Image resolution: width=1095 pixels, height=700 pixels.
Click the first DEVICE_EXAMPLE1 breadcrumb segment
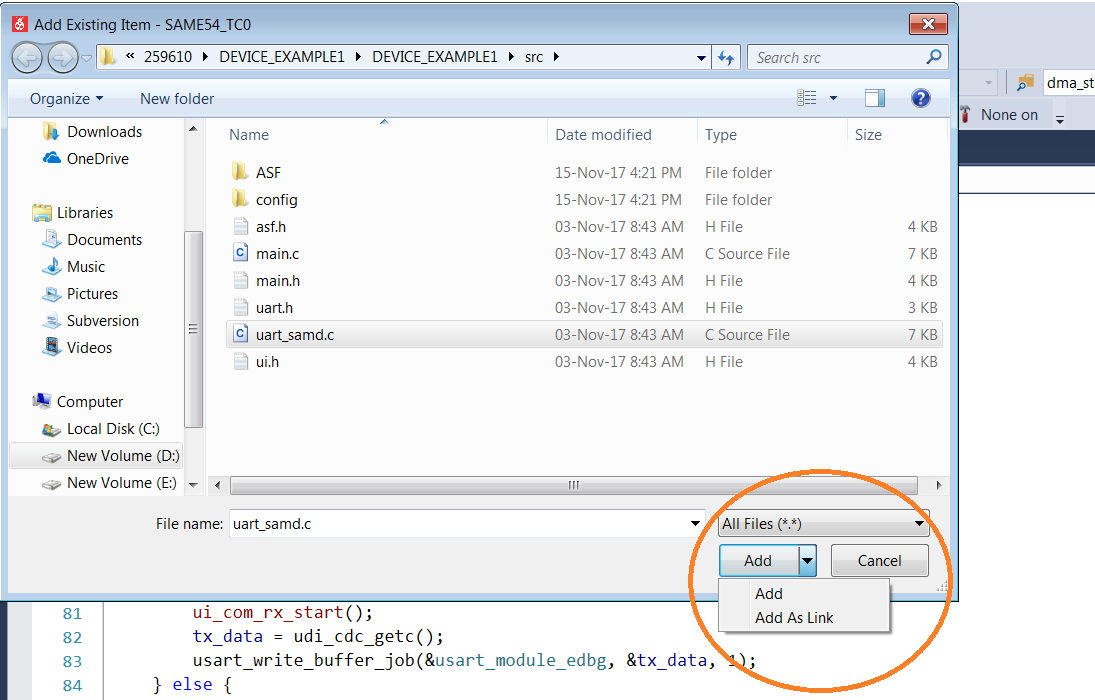coord(281,57)
